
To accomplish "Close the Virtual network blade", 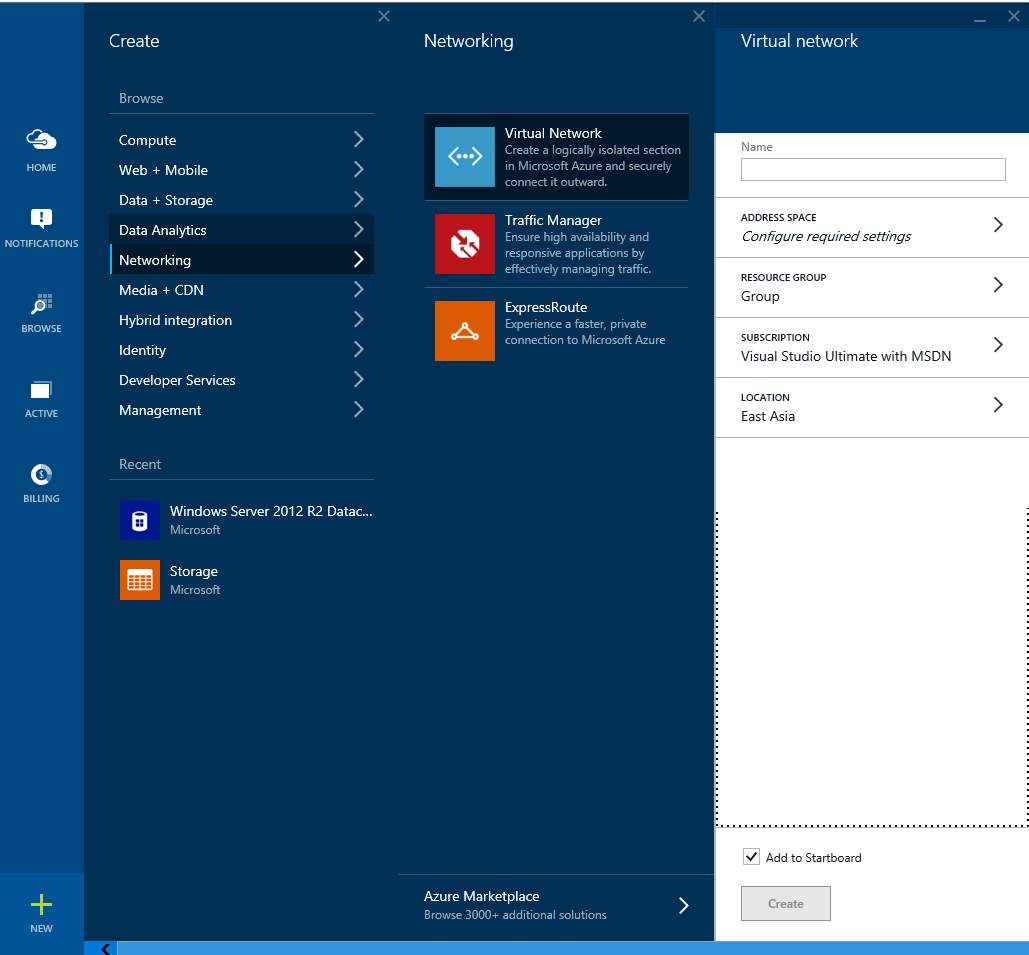I will click(1014, 16).
